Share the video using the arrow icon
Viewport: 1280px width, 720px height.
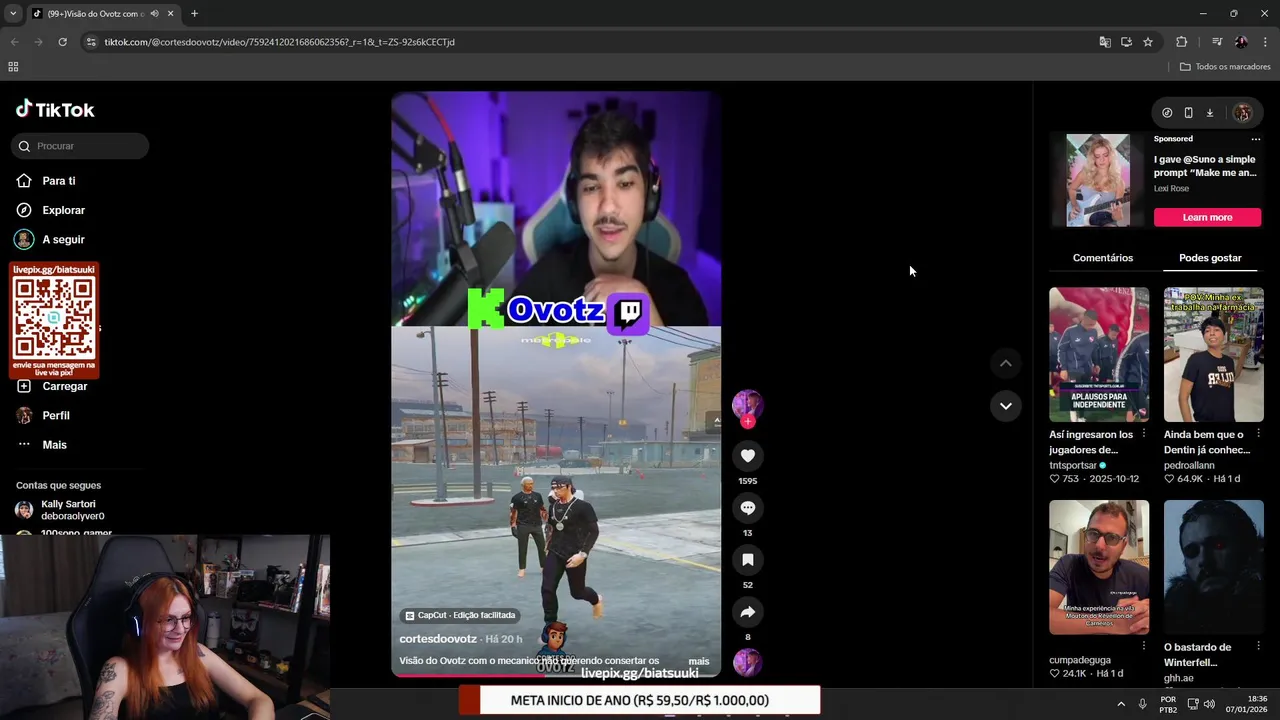pyautogui.click(x=747, y=612)
